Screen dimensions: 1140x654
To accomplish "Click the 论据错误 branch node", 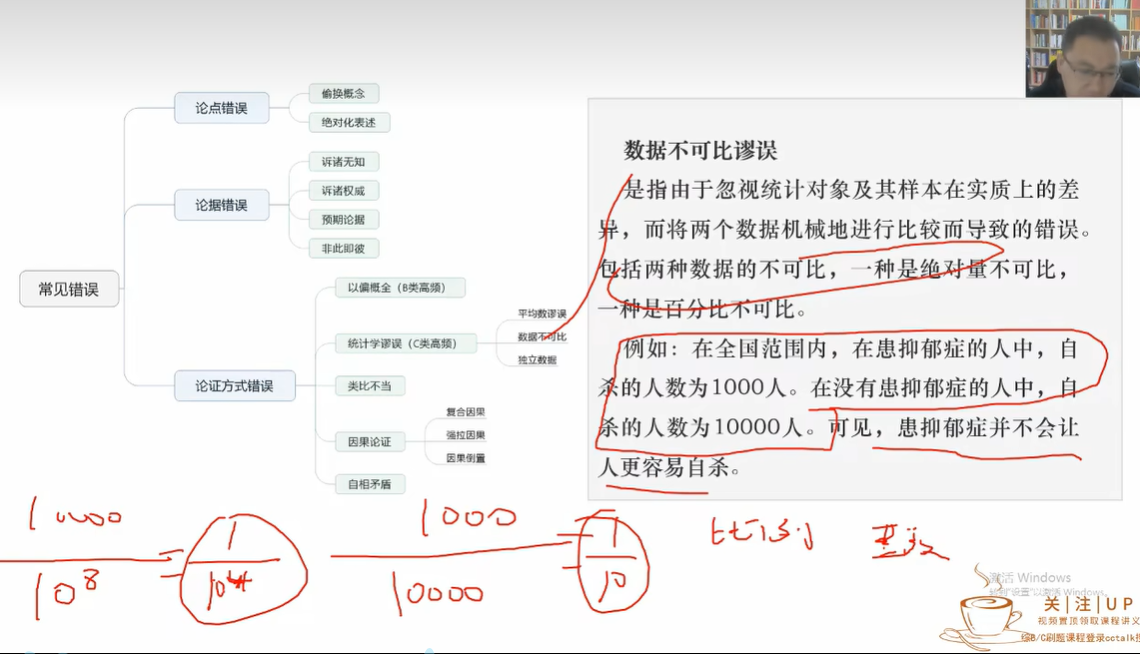I will [221, 205].
